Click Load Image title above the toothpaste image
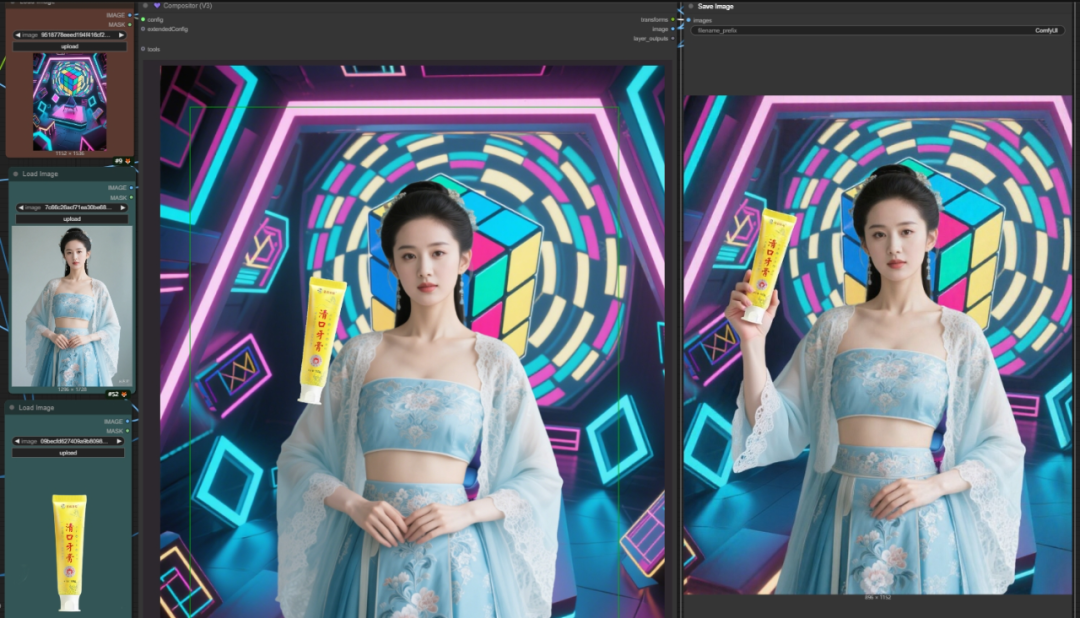Viewport: 1080px width, 618px height. pyautogui.click(x=36, y=407)
